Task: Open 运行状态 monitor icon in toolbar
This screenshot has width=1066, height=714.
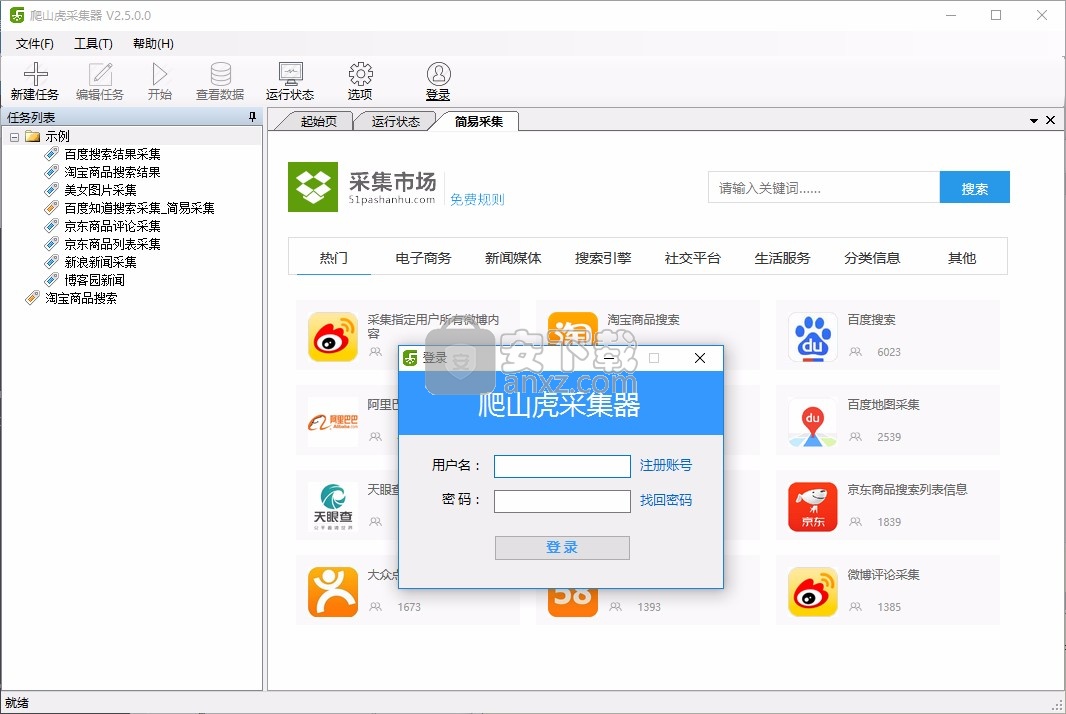Action: pos(290,73)
